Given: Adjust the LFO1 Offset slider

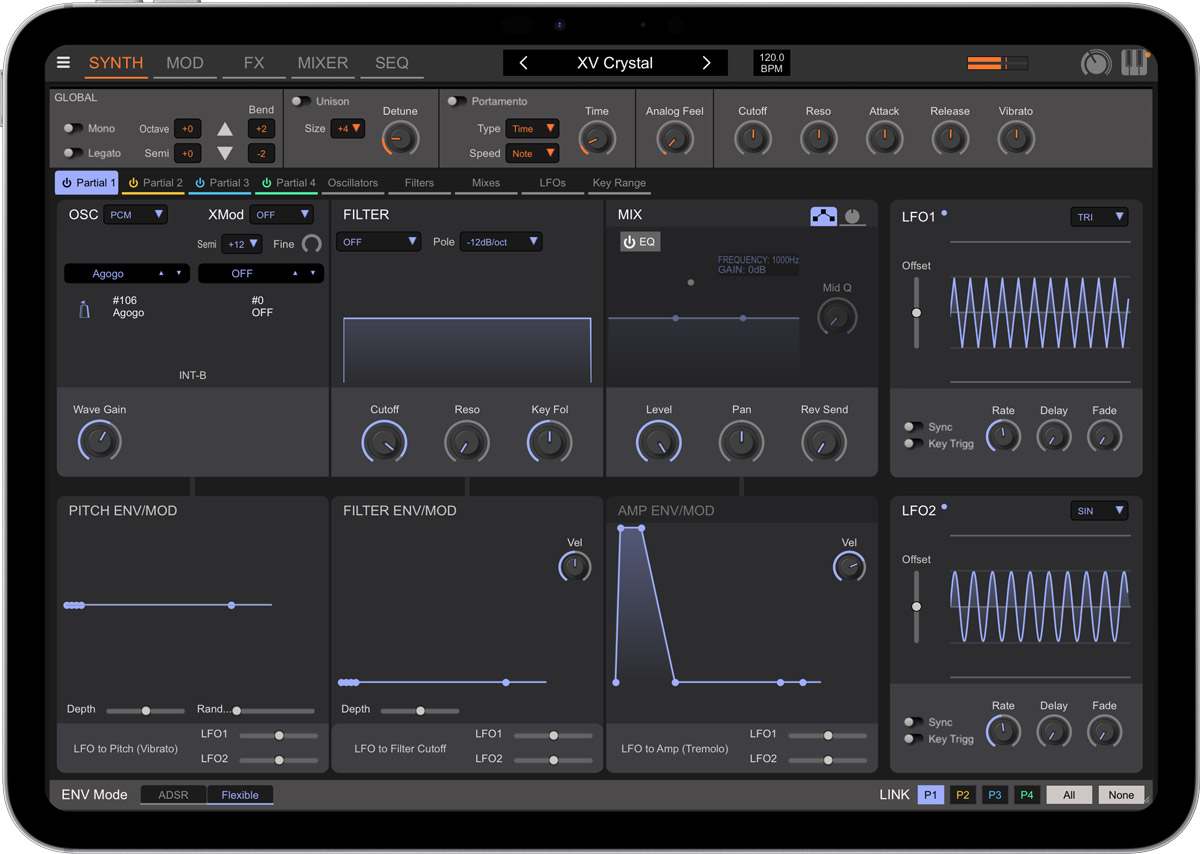Looking at the screenshot, I should tap(916, 312).
